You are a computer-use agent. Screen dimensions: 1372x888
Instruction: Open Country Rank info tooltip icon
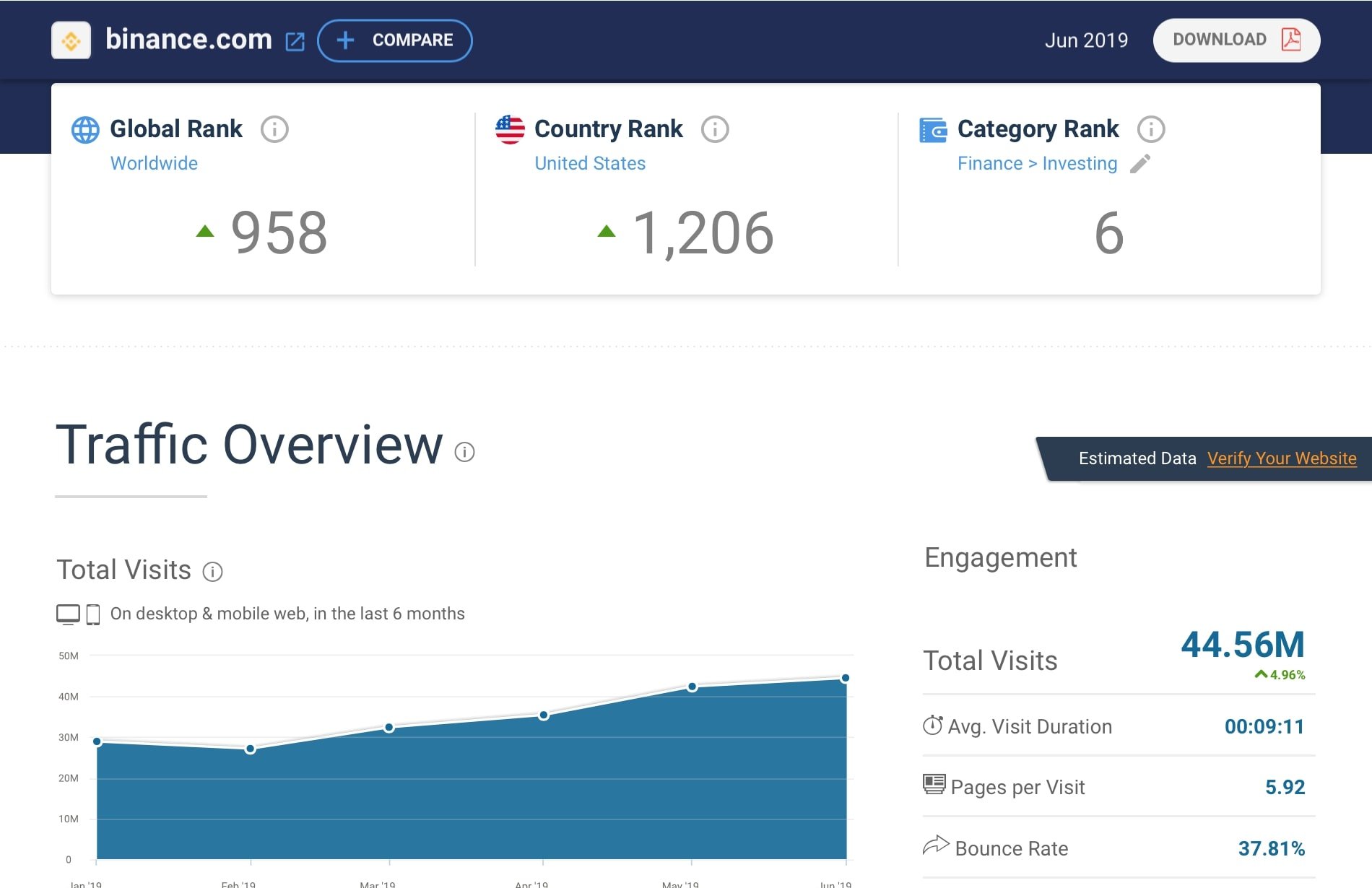[715, 129]
